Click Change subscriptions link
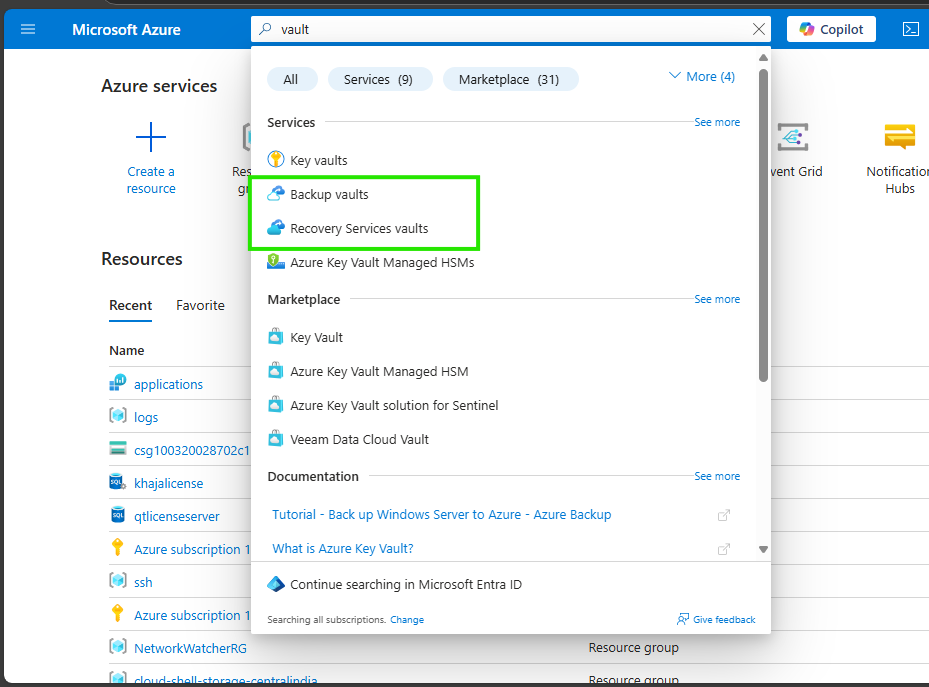Viewport: 929px width, 687px height. [407, 619]
